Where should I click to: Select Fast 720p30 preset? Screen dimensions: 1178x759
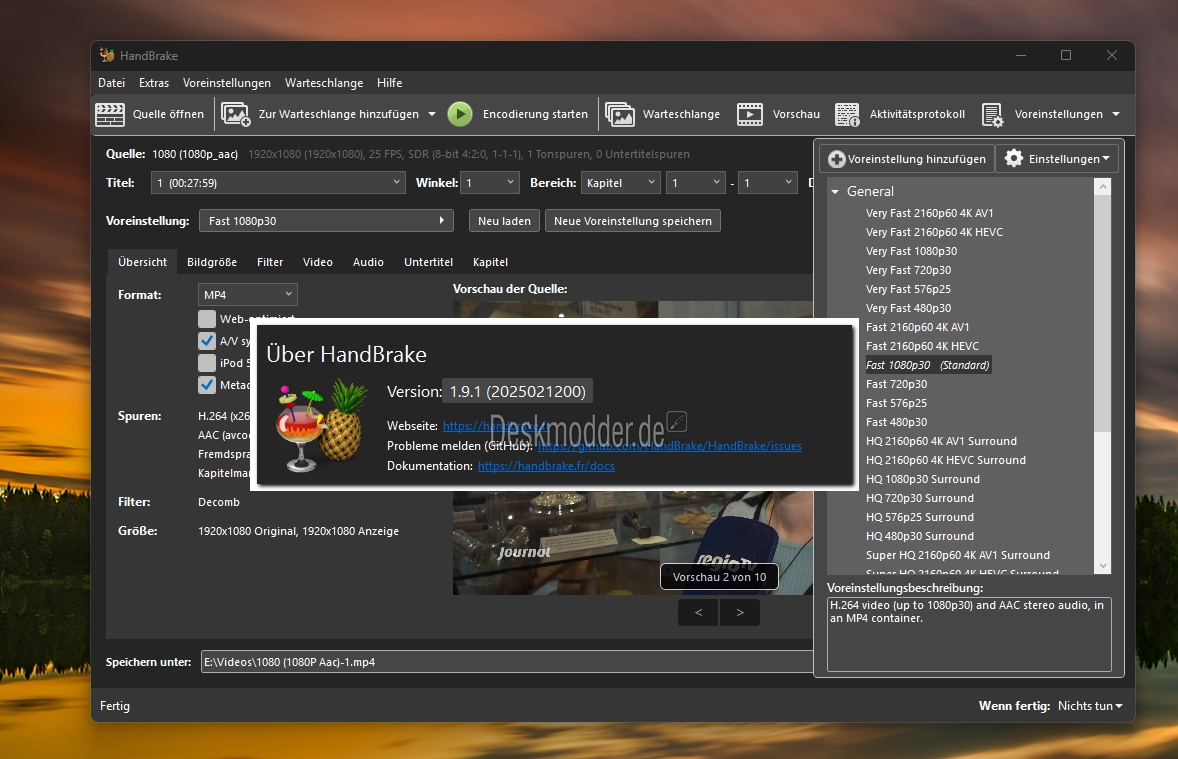tap(896, 384)
